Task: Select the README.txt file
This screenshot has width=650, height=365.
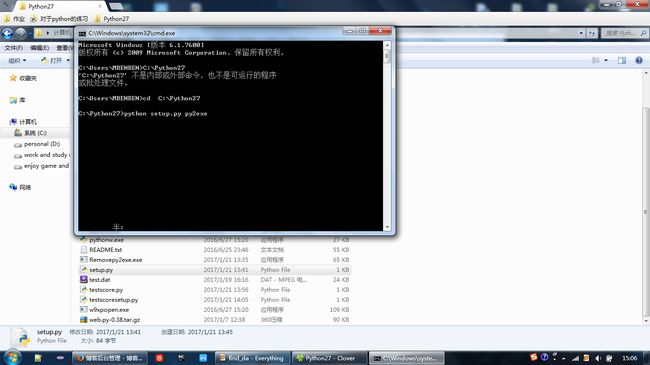Action: pyautogui.click(x=101, y=250)
